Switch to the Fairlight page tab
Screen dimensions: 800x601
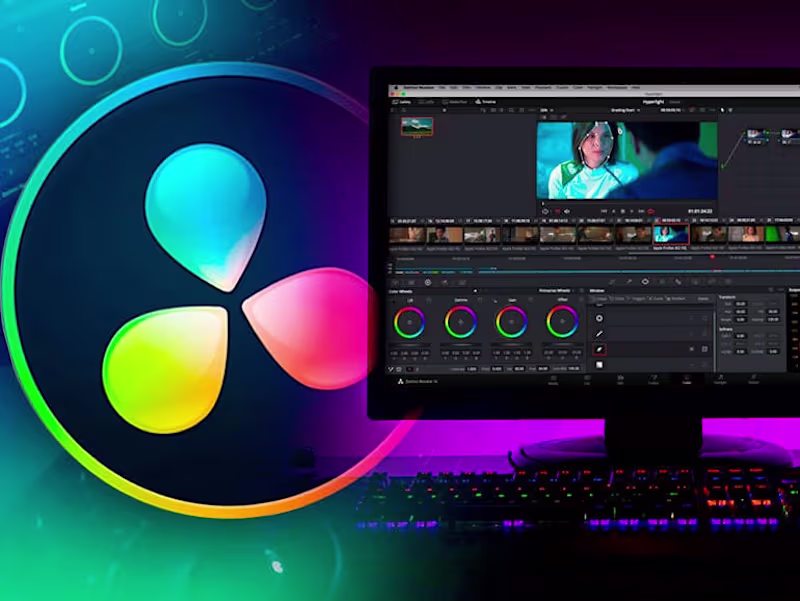pos(720,380)
